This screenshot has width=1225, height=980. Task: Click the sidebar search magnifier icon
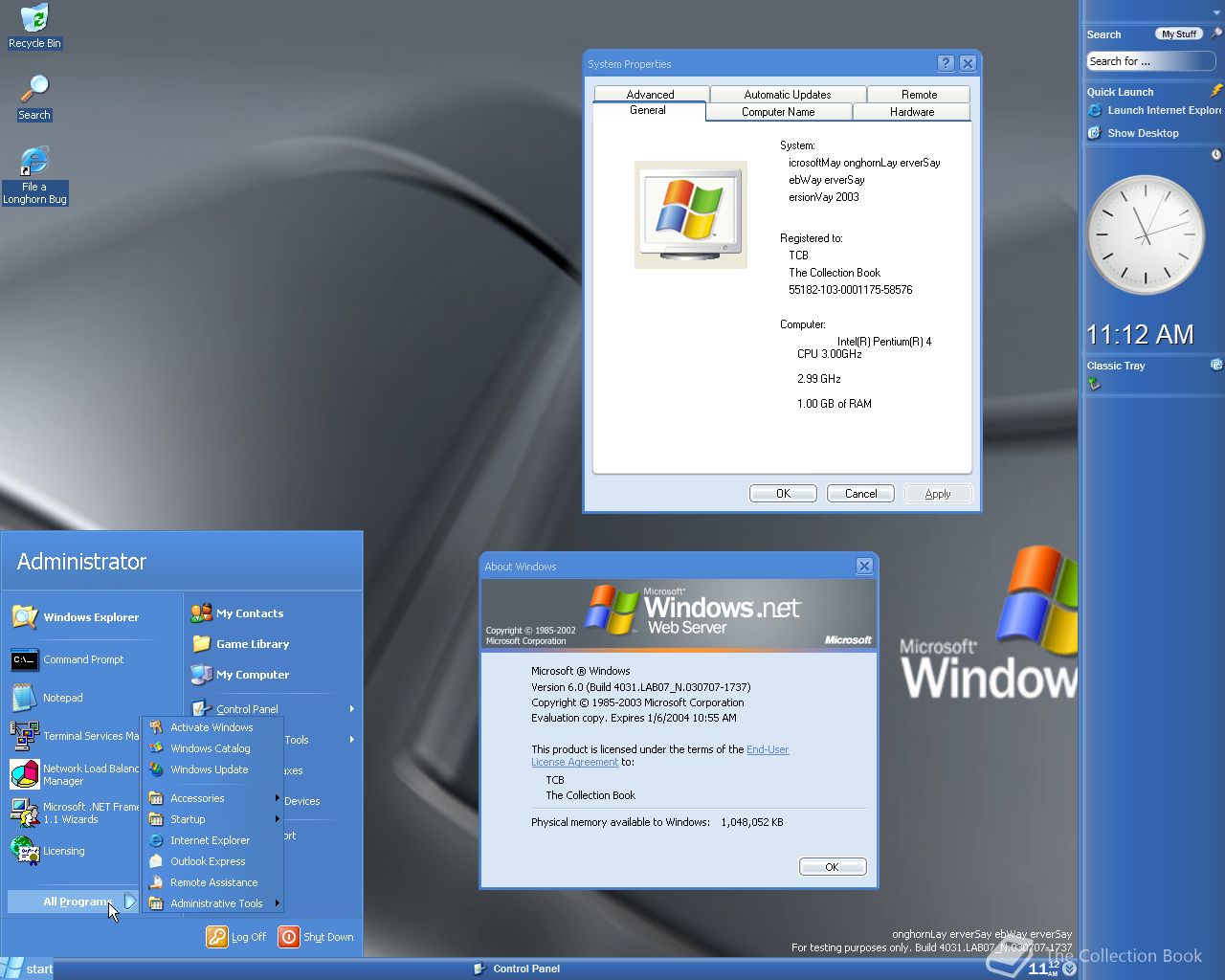(x=1216, y=33)
